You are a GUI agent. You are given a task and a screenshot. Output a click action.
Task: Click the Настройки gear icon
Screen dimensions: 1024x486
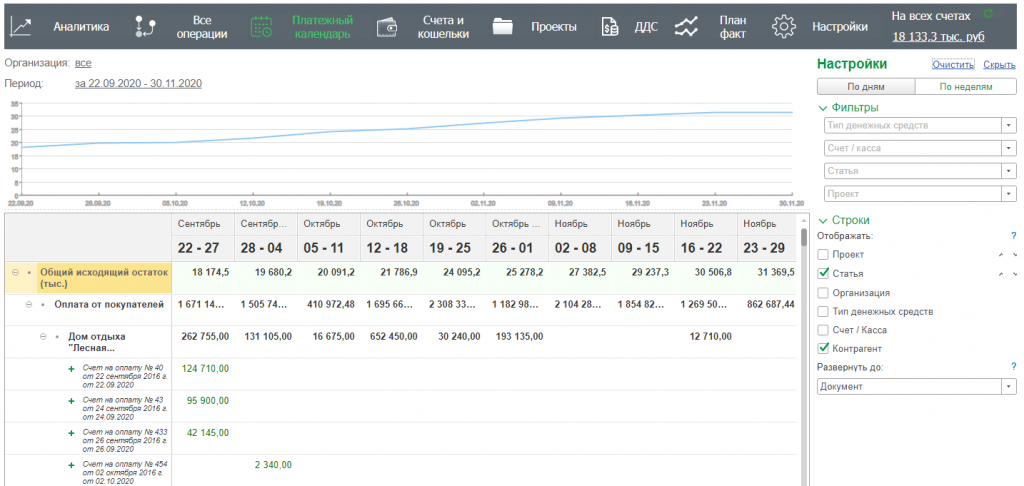coord(785,28)
